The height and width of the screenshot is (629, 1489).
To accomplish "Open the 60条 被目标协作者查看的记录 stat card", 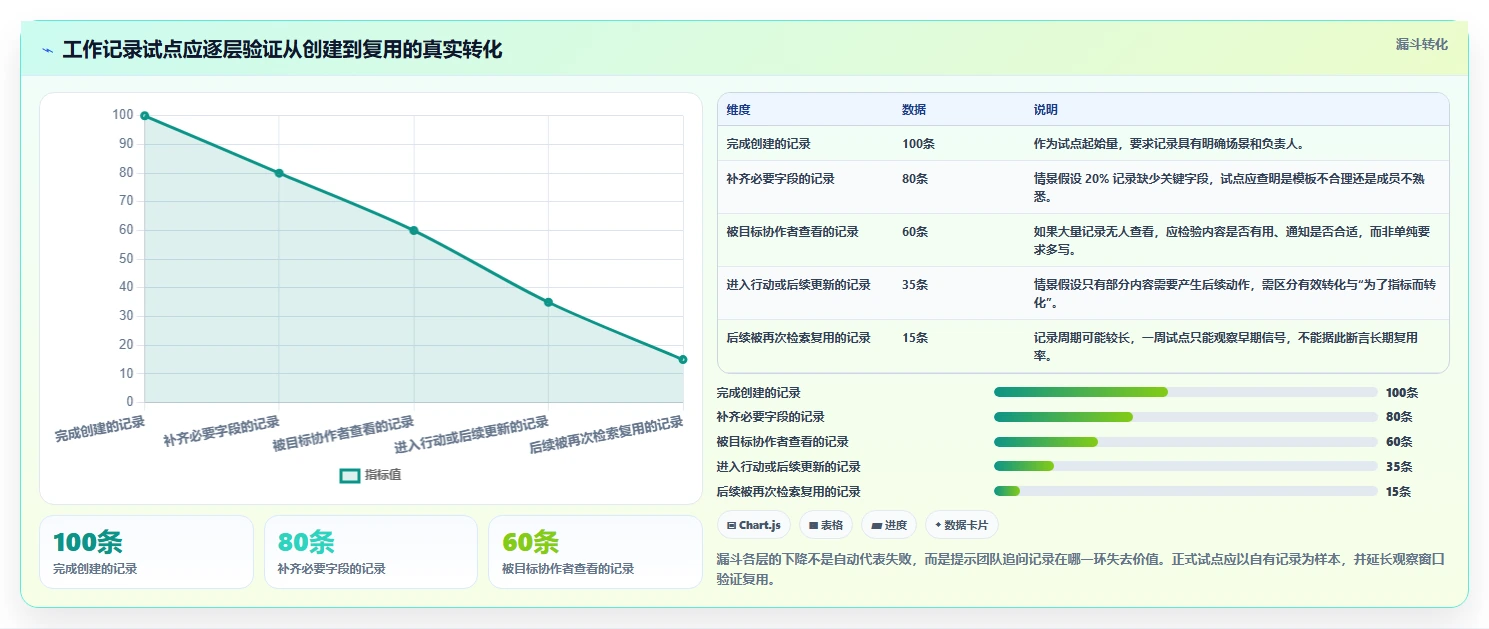I will pos(595,552).
